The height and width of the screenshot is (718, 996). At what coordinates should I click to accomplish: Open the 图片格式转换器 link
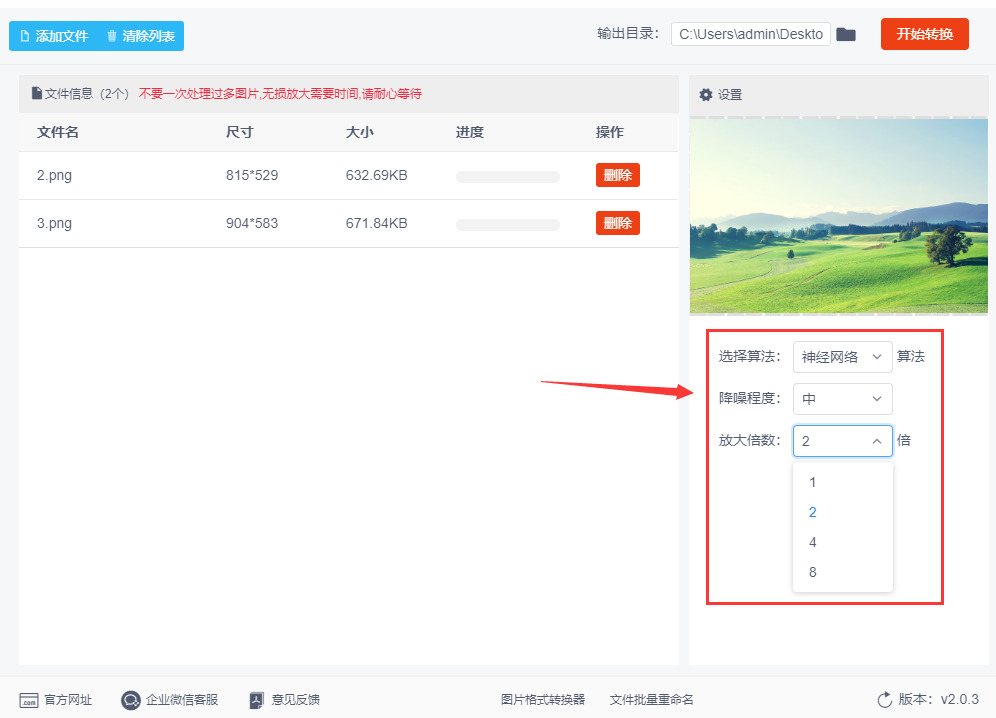[x=542, y=700]
